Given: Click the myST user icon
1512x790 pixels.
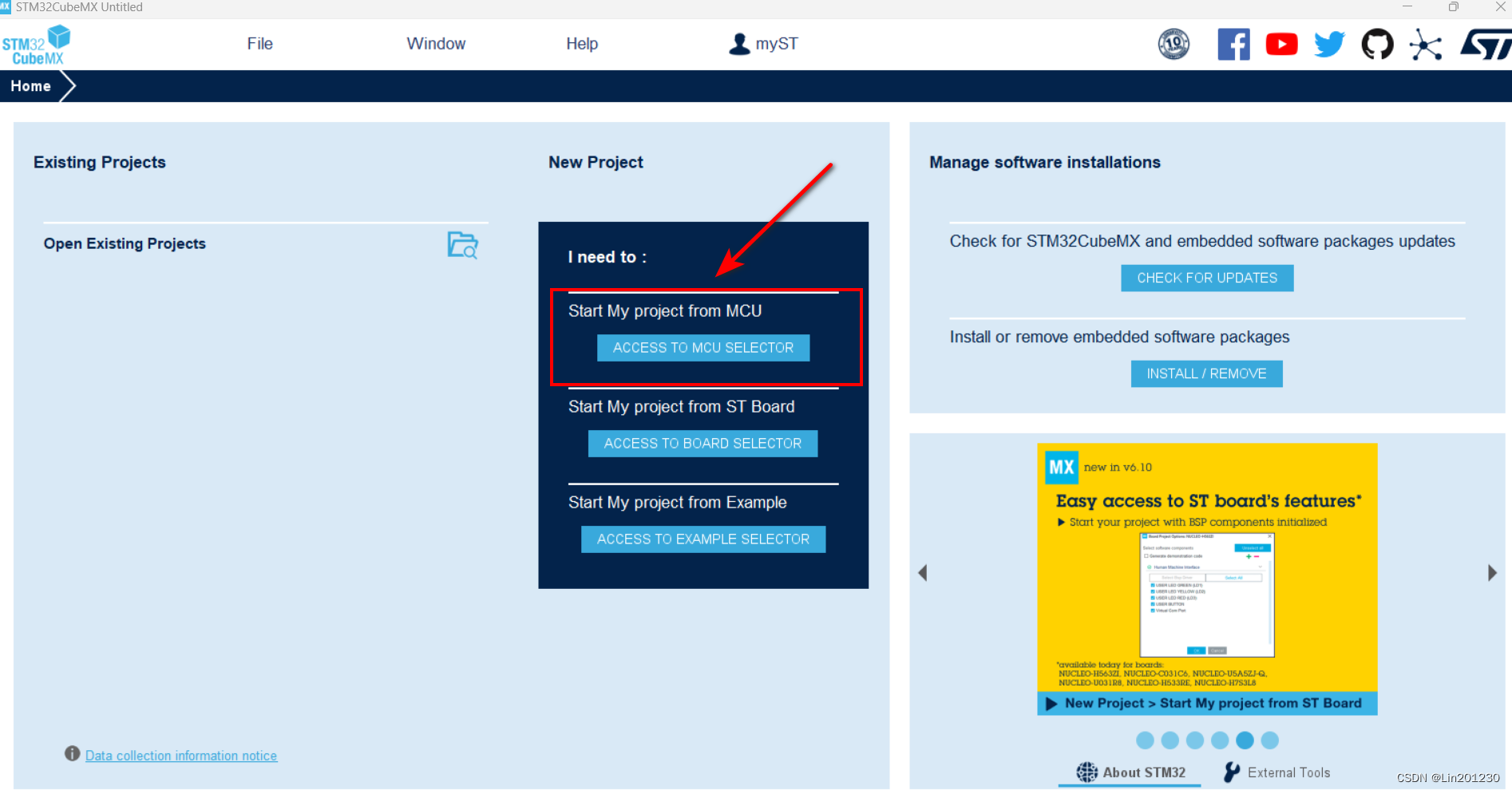Looking at the screenshot, I should (x=739, y=44).
